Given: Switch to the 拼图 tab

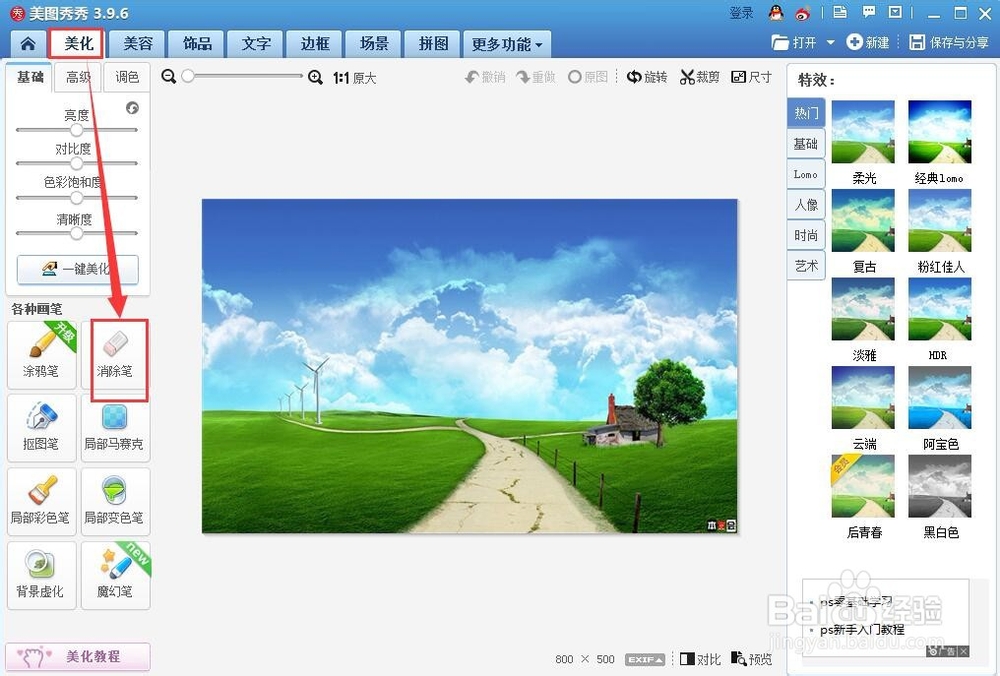Looking at the screenshot, I should click(x=433, y=43).
